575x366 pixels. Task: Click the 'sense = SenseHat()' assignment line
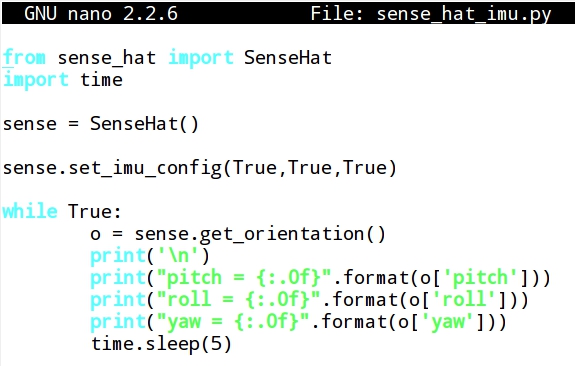pyautogui.click(x=101, y=124)
